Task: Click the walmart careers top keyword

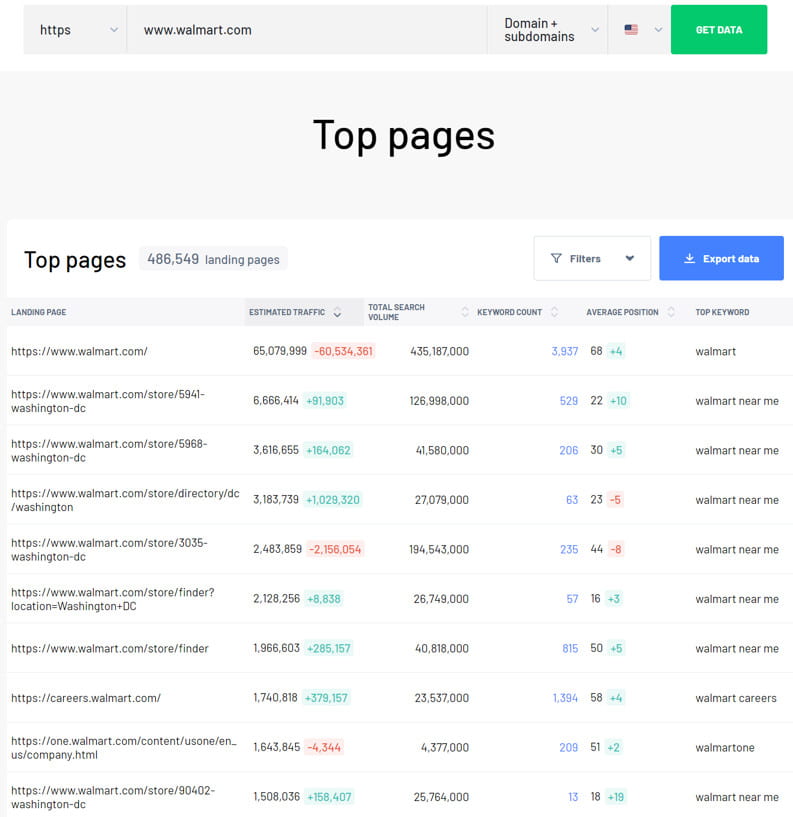Action: pyautogui.click(x=736, y=698)
